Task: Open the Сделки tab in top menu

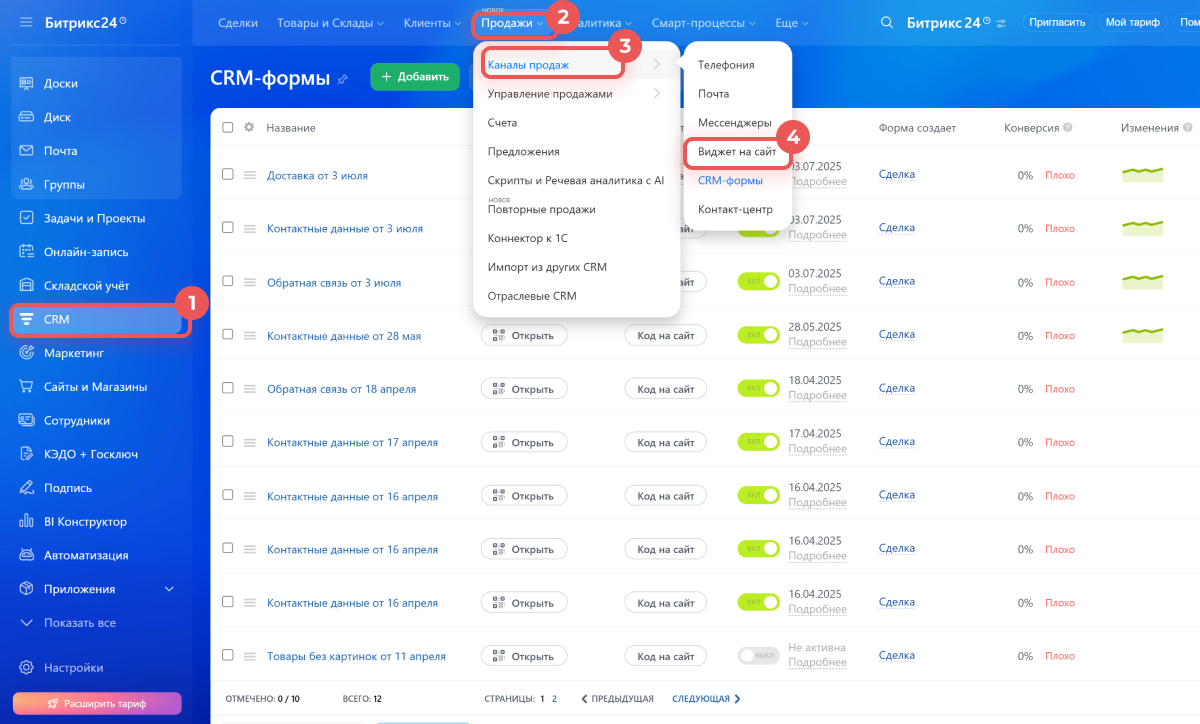Action: (x=237, y=22)
